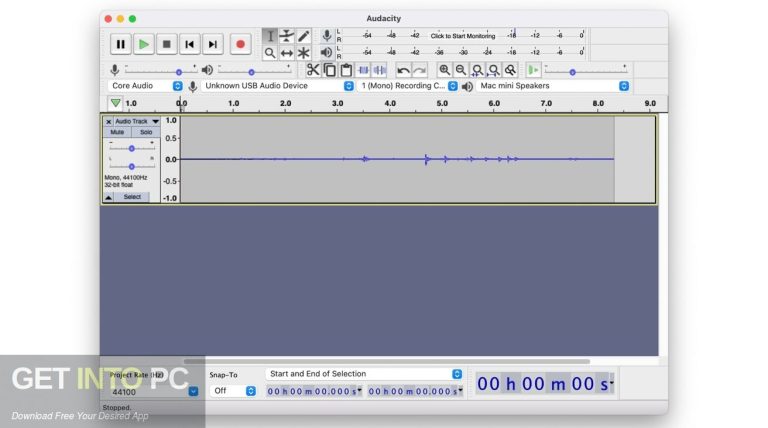Click the Play-at-Speed green button
768x428 pixels.
click(x=533, y=70)
